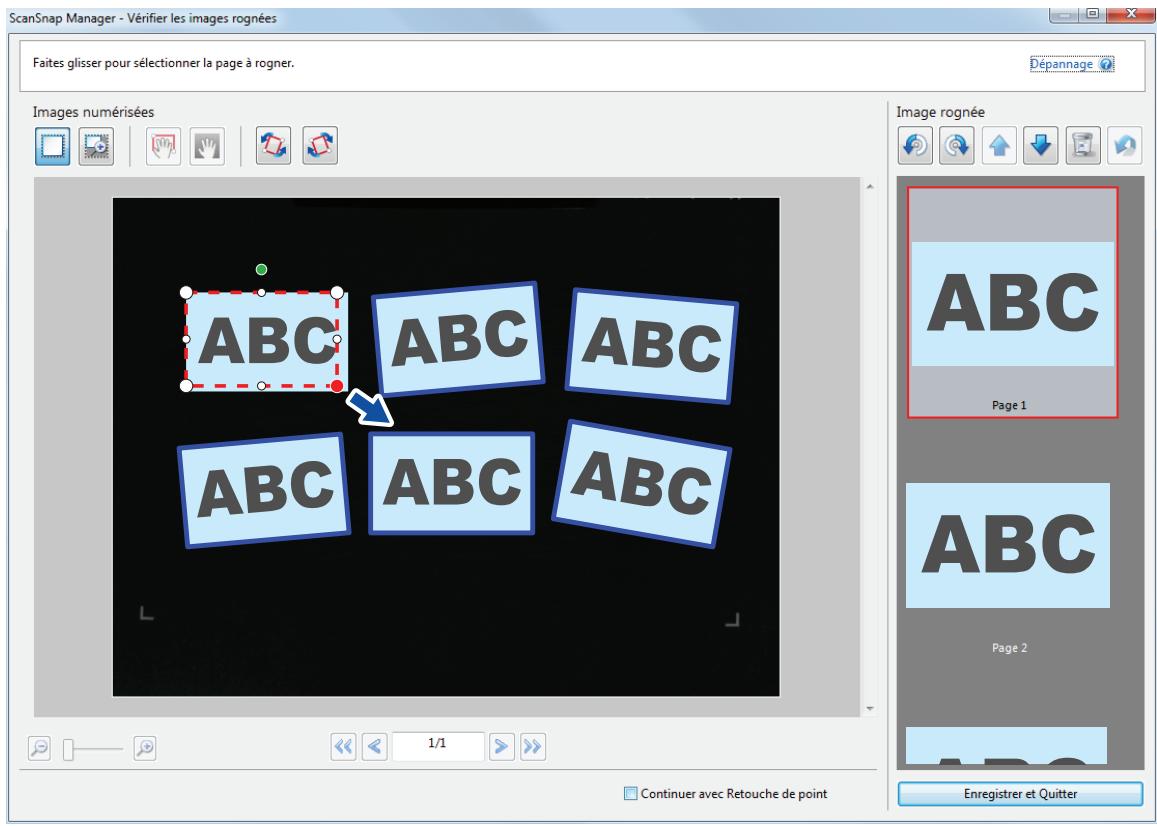The height and width of the screenshot is (826, 1157).
Task: Enable Continuer avec Retouche de point
Action: coord(630,794)
